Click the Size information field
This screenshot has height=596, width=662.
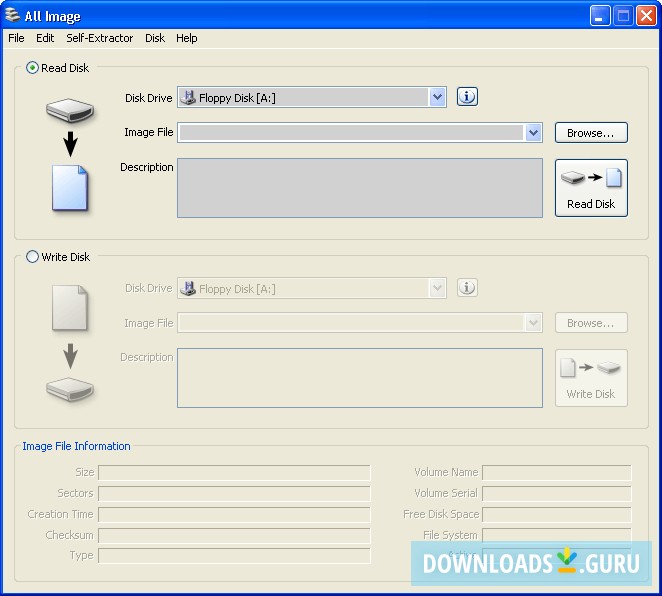click(234, 473)
